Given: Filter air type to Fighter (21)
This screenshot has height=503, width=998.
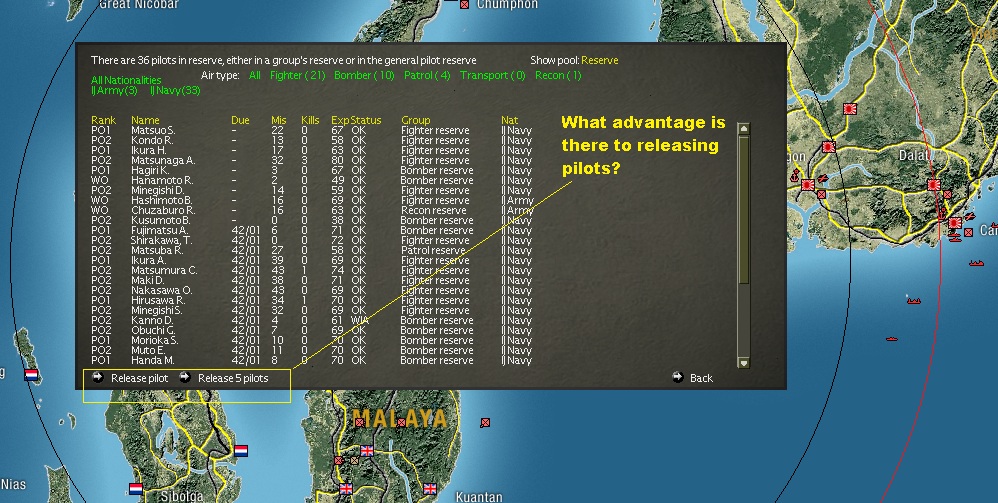Looking at the screenshot, I should coord(298,75).
